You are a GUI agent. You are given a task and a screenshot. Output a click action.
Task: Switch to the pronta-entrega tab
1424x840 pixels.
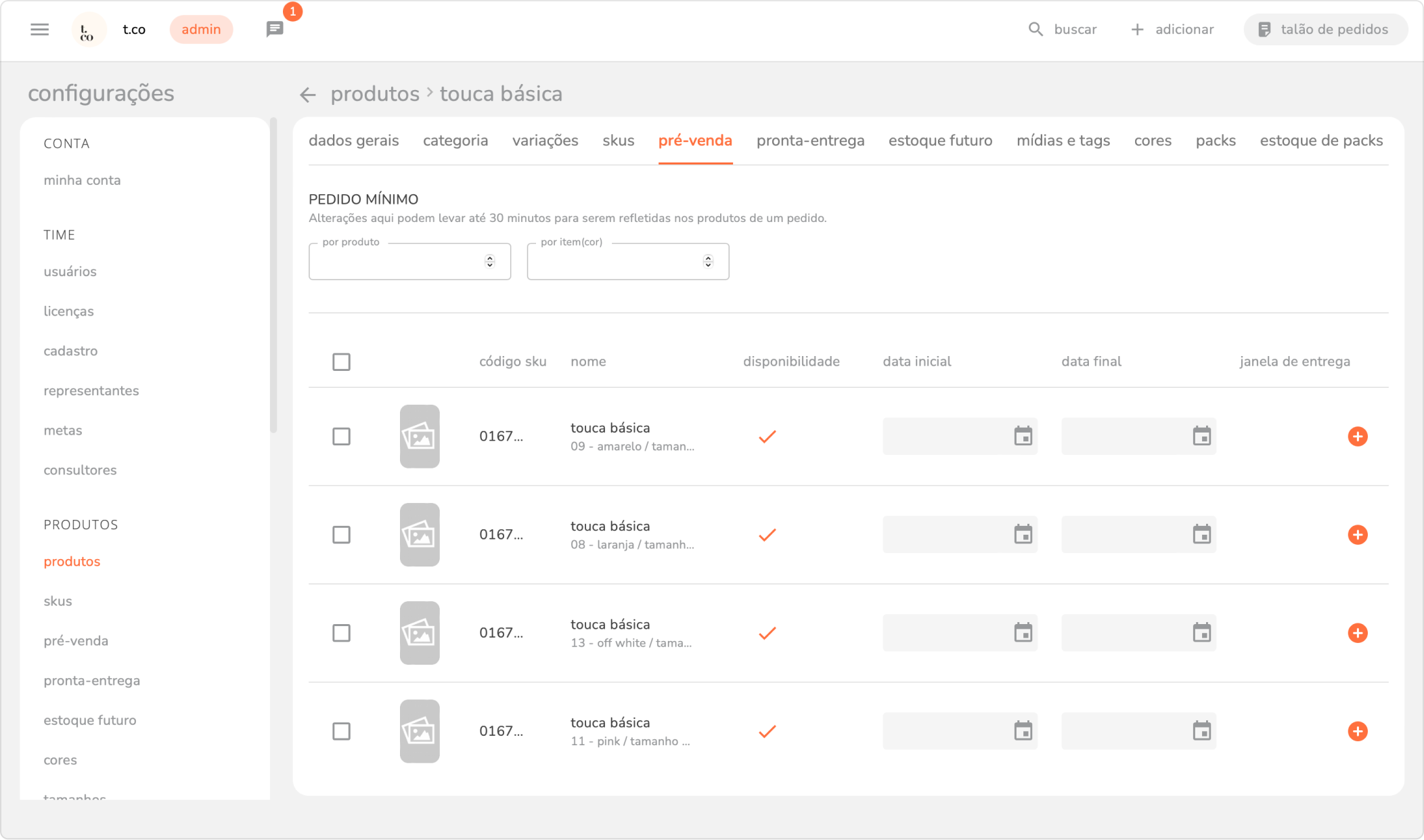[x=810, y=141]
